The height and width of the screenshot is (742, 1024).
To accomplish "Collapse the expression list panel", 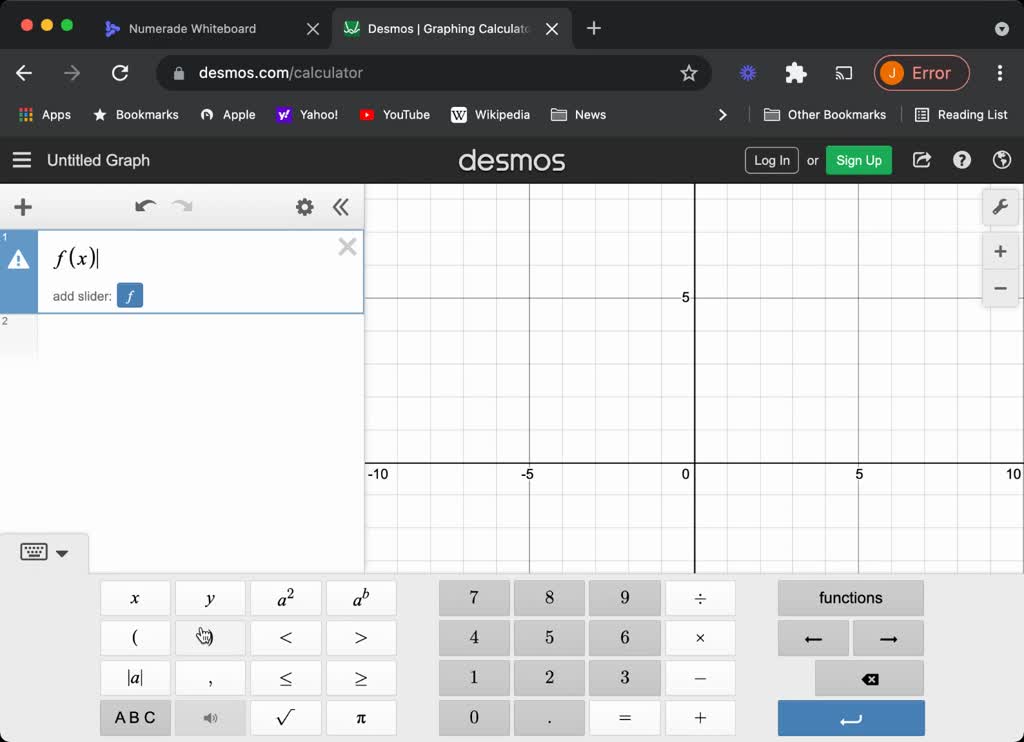I will click(340, 207).
